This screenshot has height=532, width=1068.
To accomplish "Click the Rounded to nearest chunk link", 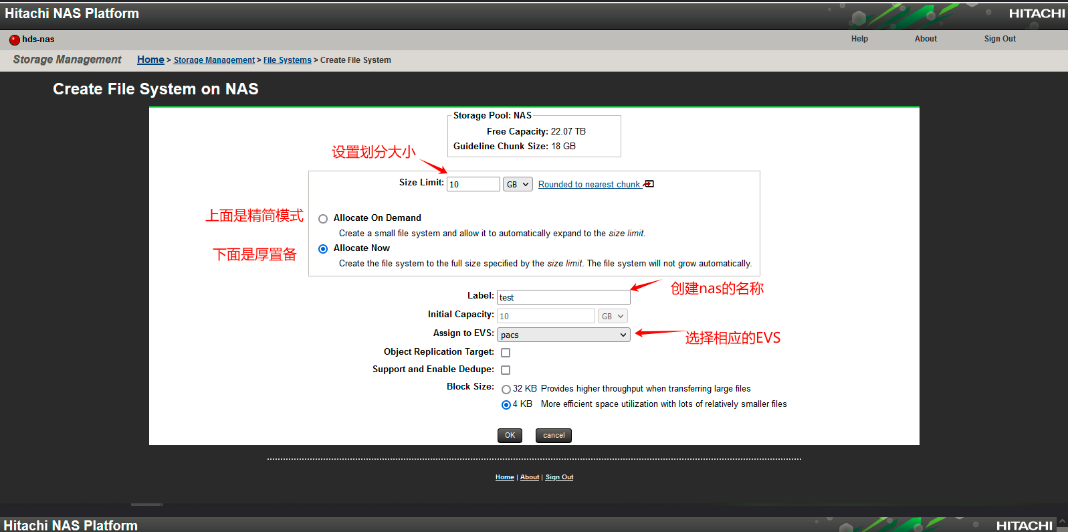I will click(x=589, y=185).
